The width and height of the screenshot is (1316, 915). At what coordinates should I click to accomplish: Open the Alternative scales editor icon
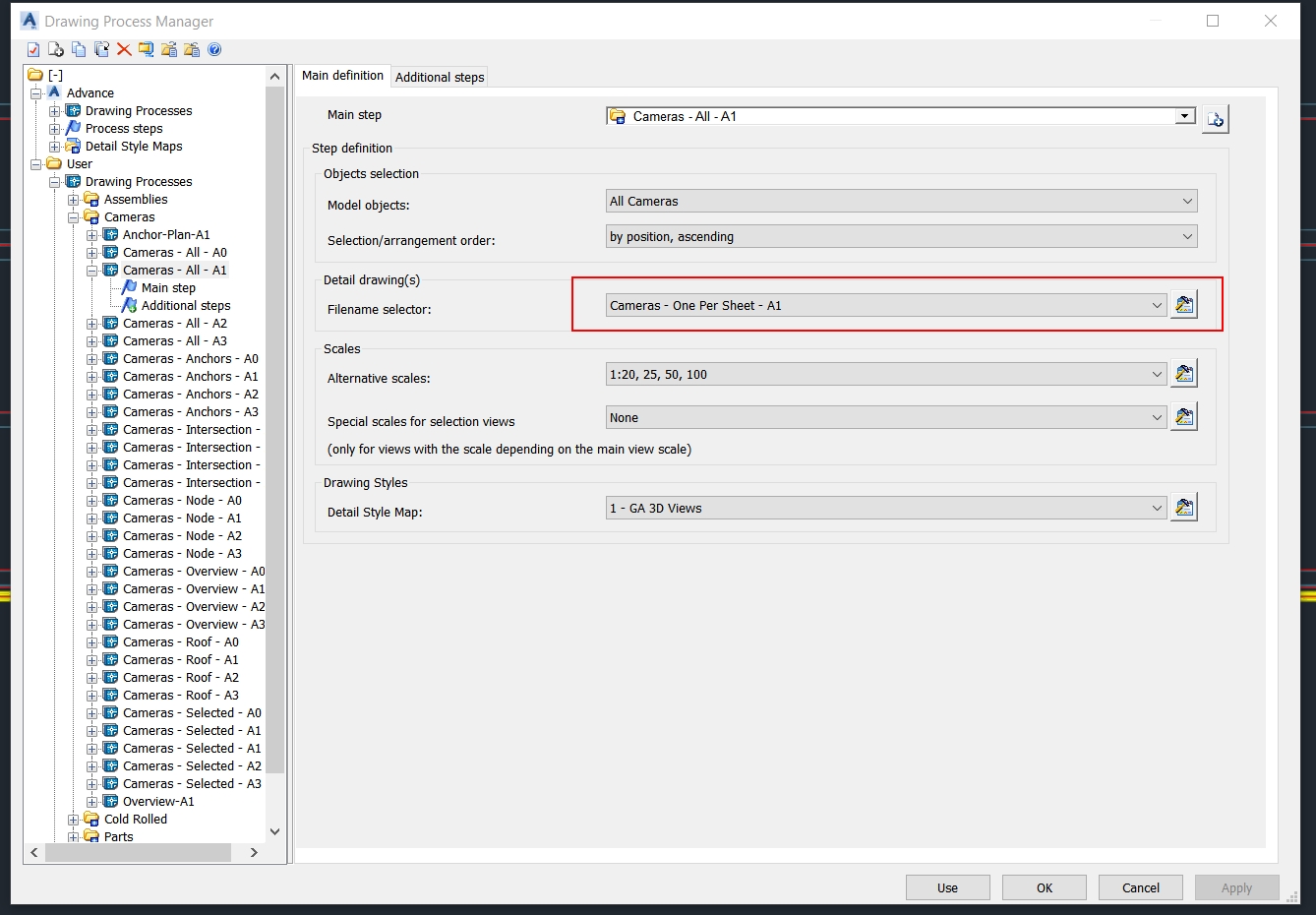(x=1184, y=373)
